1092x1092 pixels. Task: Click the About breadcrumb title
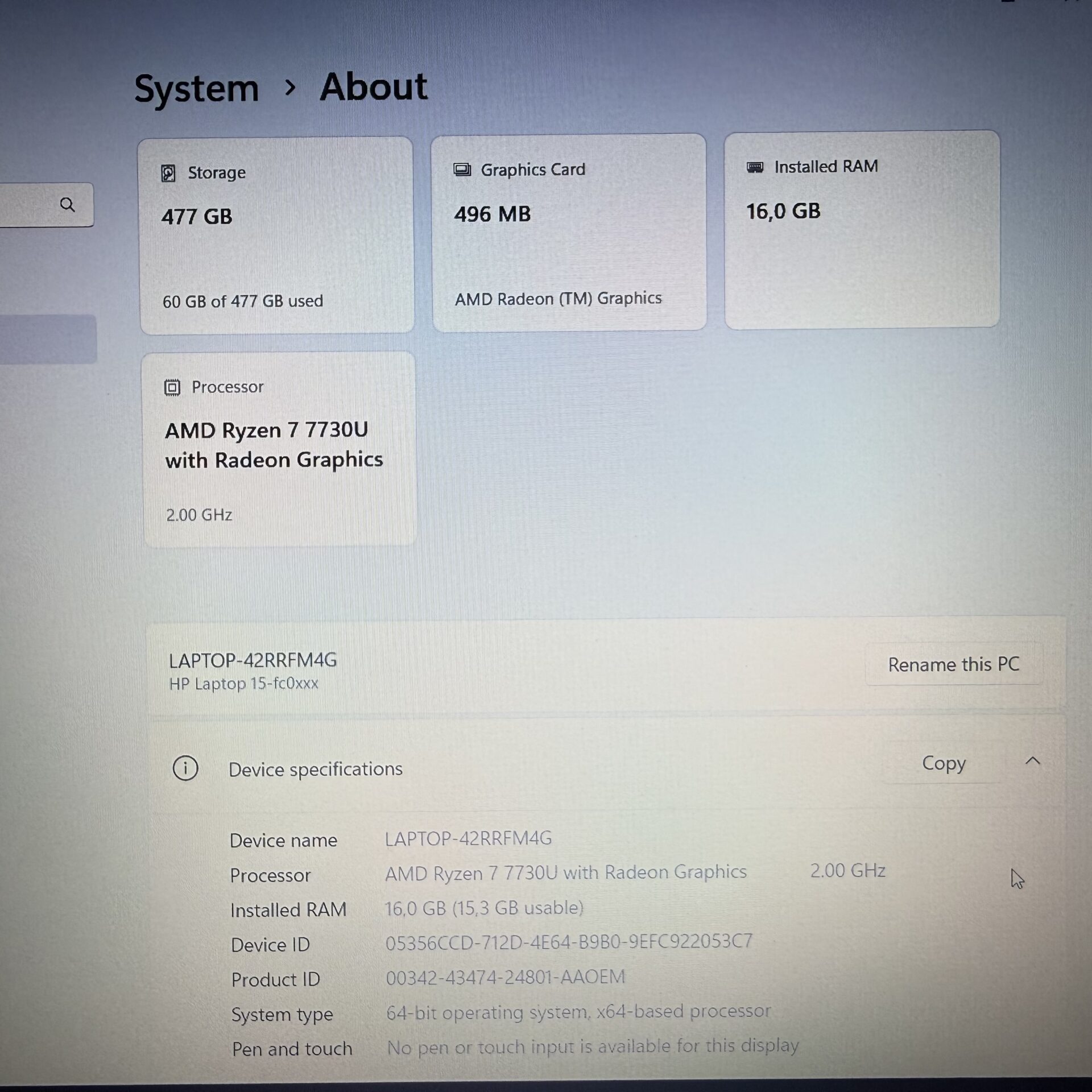(x=373, y=87)
